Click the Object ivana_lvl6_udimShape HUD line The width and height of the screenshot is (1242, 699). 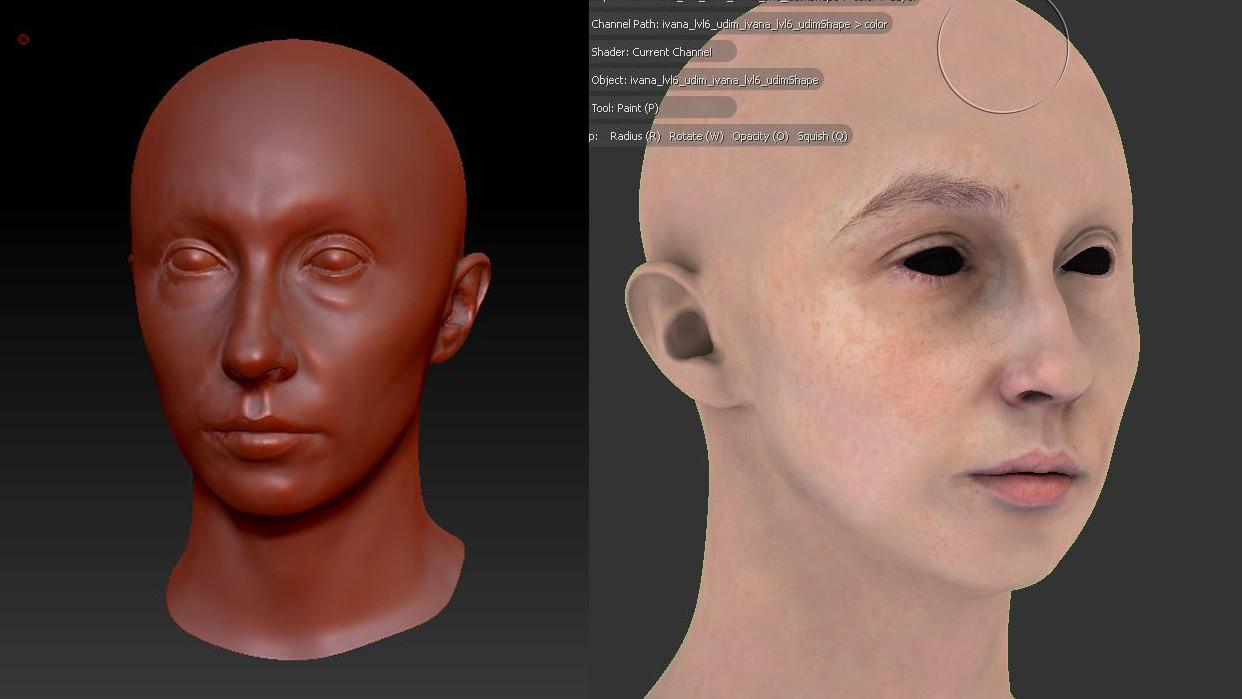click(x=706, y=80)
